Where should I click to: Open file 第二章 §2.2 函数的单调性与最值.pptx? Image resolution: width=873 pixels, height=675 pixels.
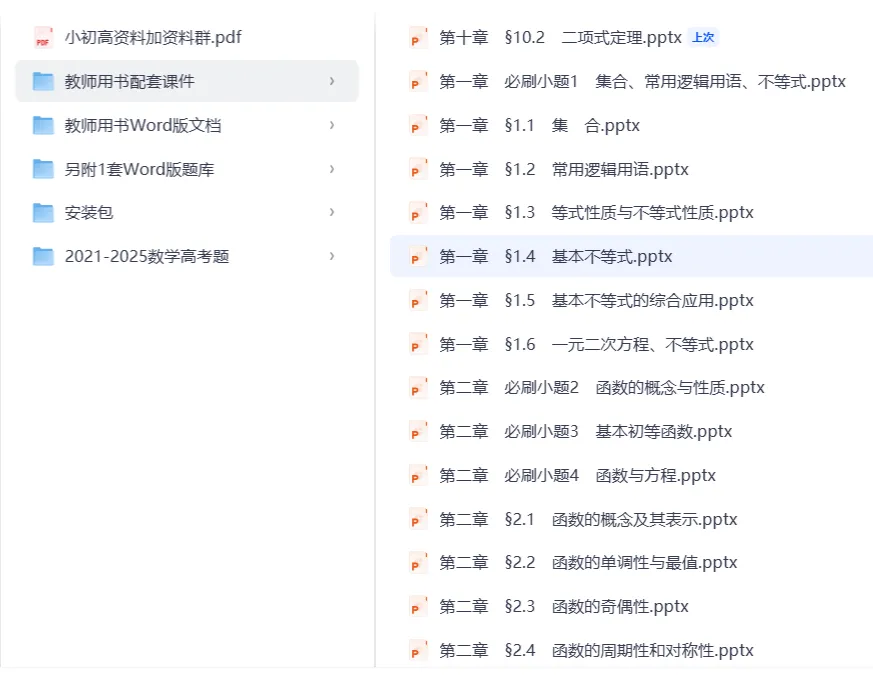(588, 562)
